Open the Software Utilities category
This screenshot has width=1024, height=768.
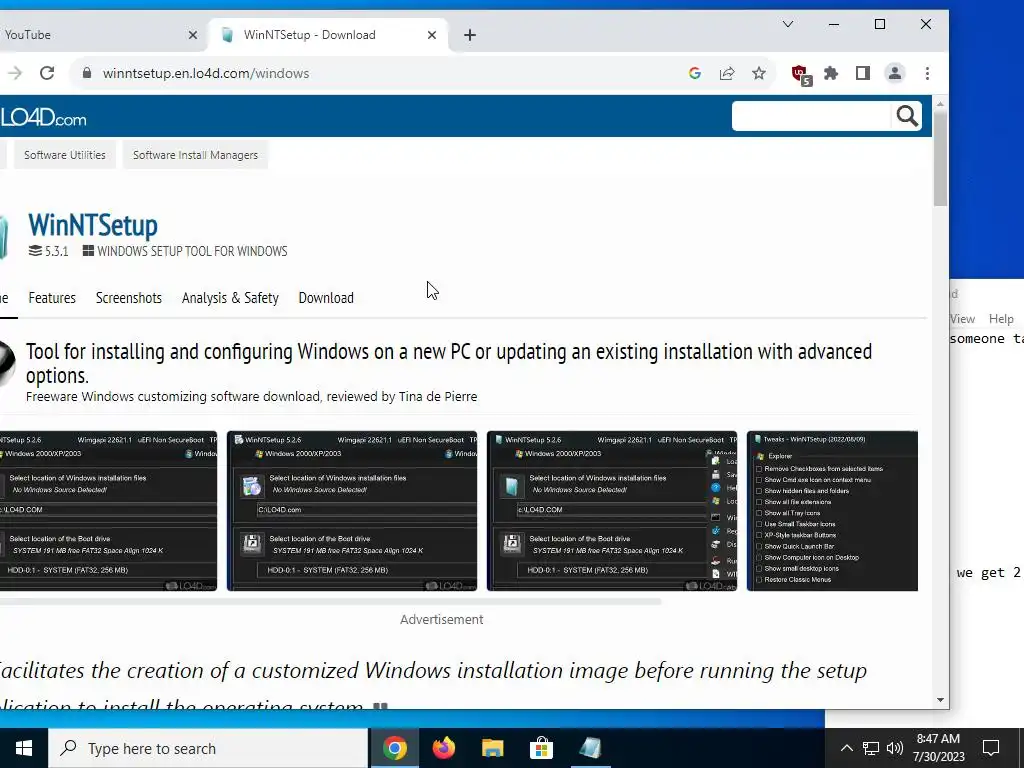65,155
